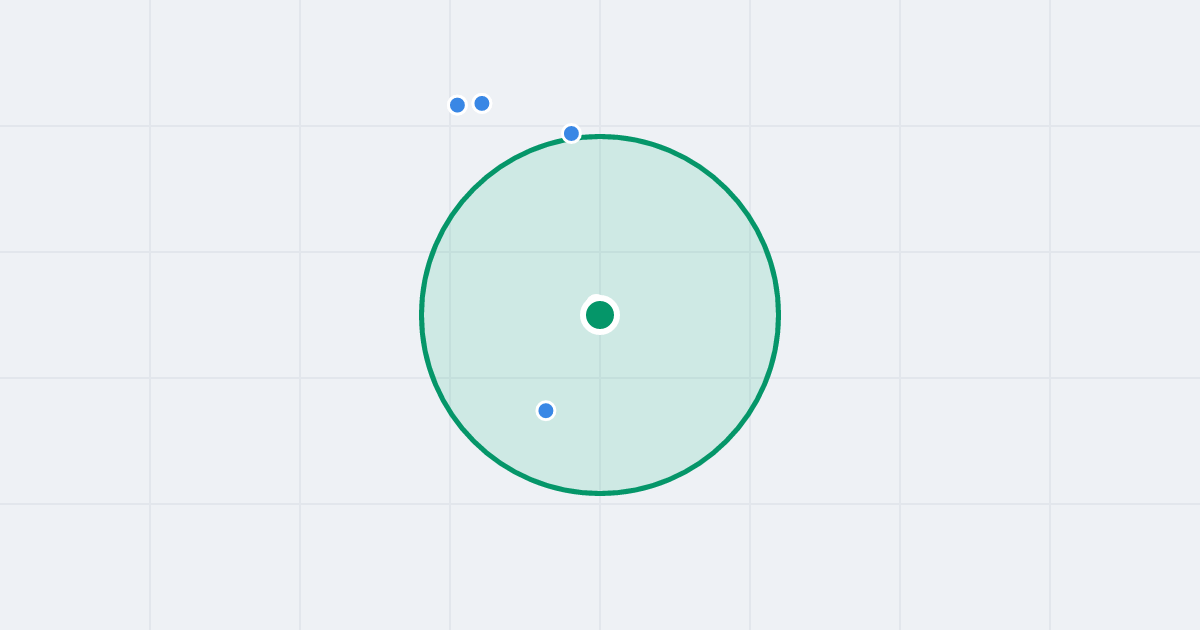Viewport: 1200px width, 630px height.
Task: Click the upper-left grid intersection inside the circle
Action: click(450, 252)
